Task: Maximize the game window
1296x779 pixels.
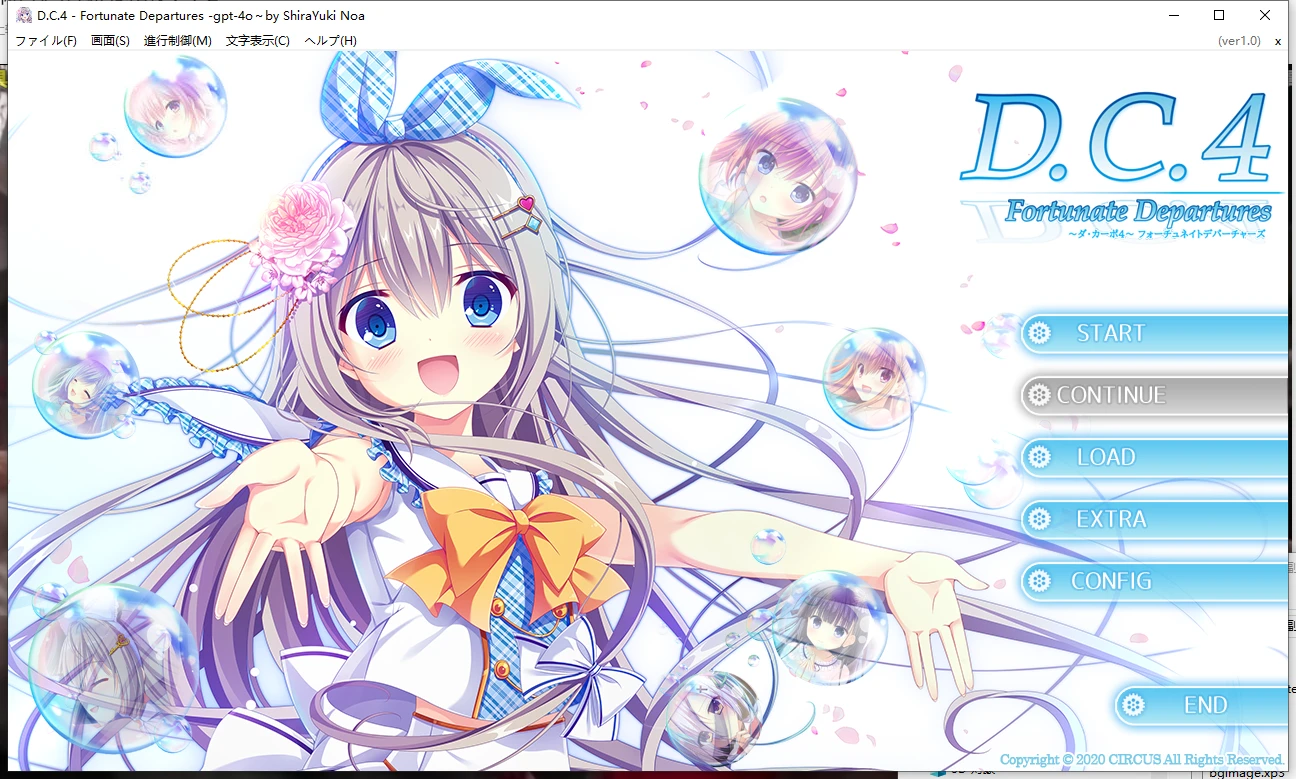Action: tap(1219, 15)
